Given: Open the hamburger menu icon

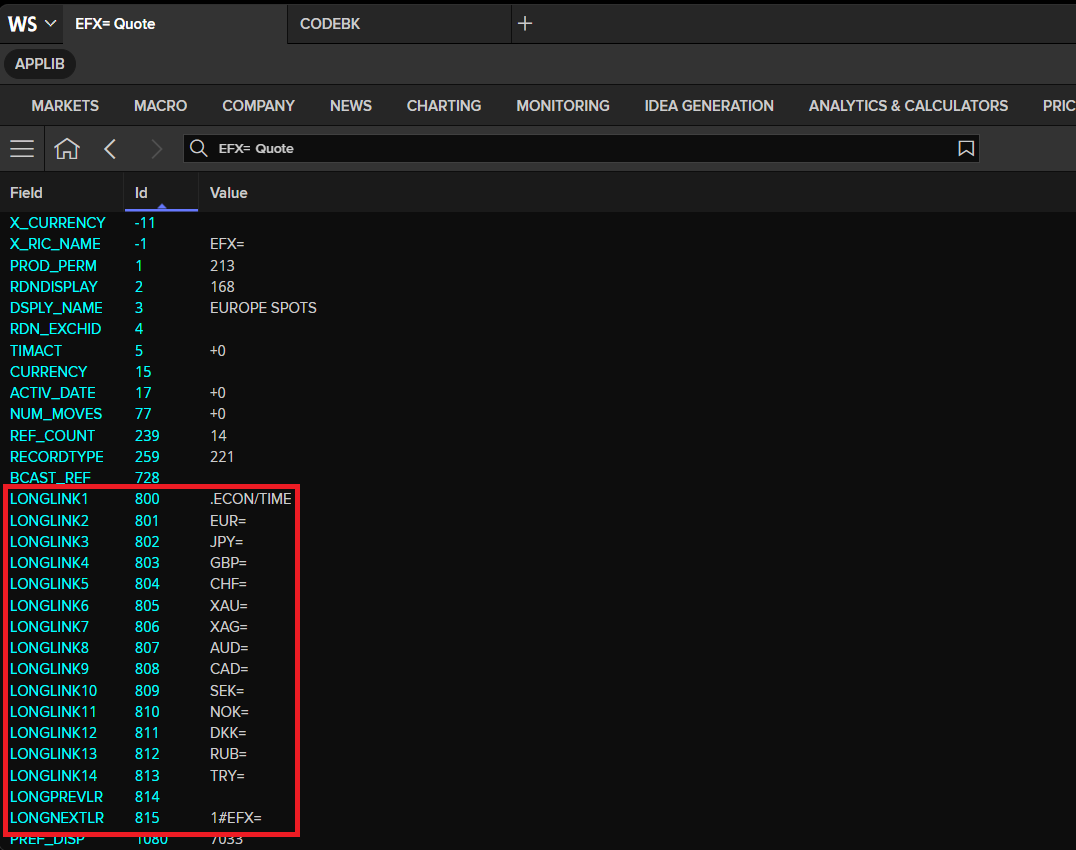Looking at the screenshot, I should (22, 148).
